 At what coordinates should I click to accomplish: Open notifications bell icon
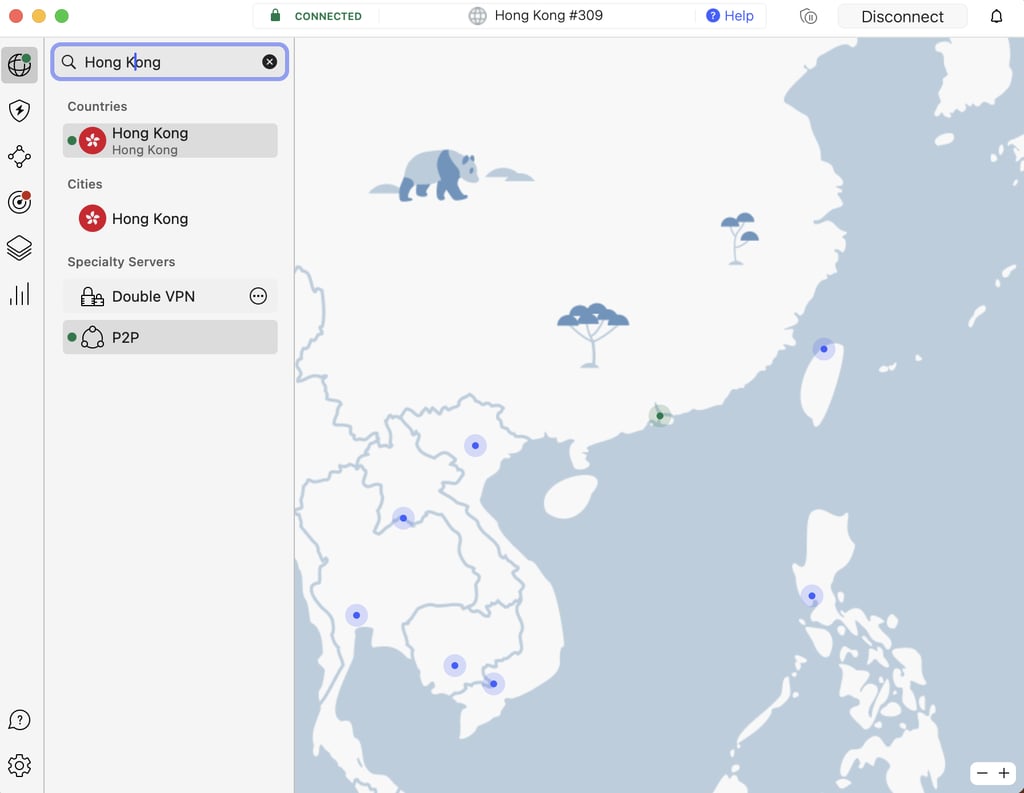tap(996, 16)
